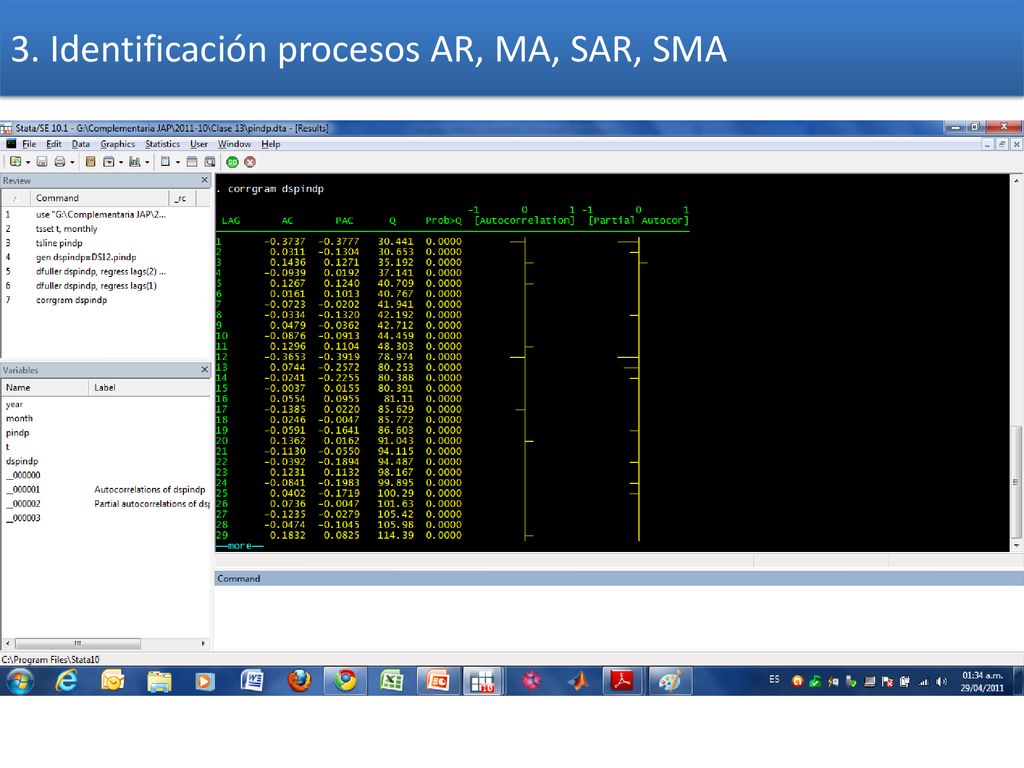
Task: Open the Edit menu
Action: 54,144
